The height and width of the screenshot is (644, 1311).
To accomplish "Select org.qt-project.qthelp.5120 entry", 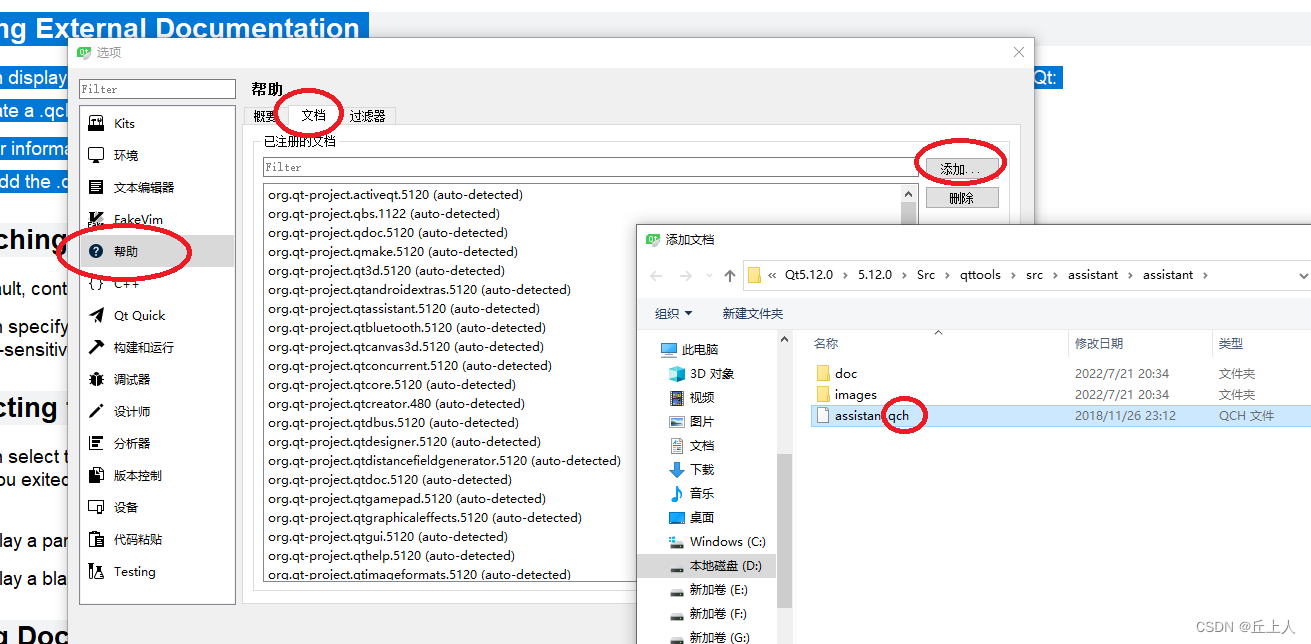I will (391, 556).
